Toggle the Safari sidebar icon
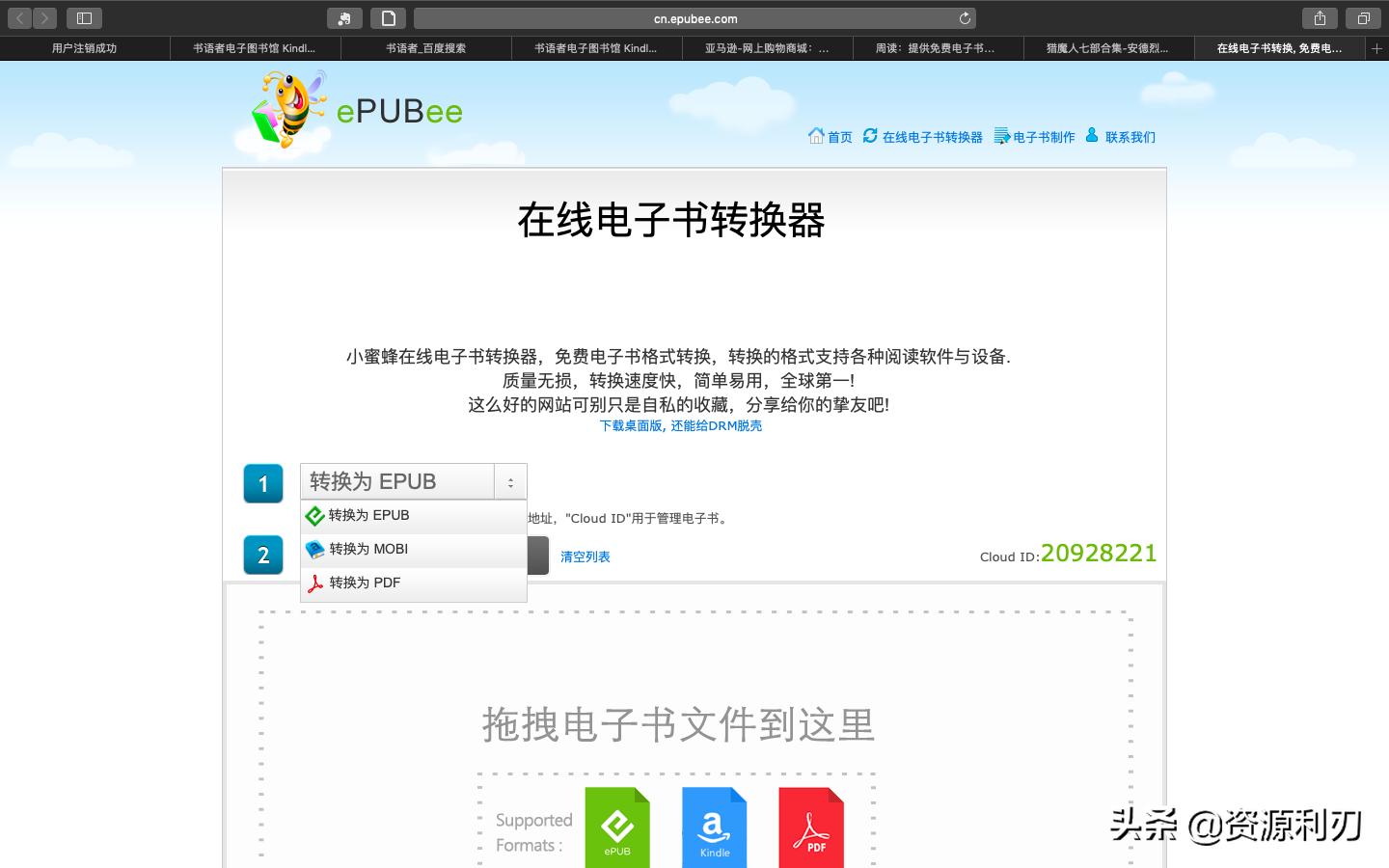The height and width of the screenshot is (868, 1389). click(84, 17)
